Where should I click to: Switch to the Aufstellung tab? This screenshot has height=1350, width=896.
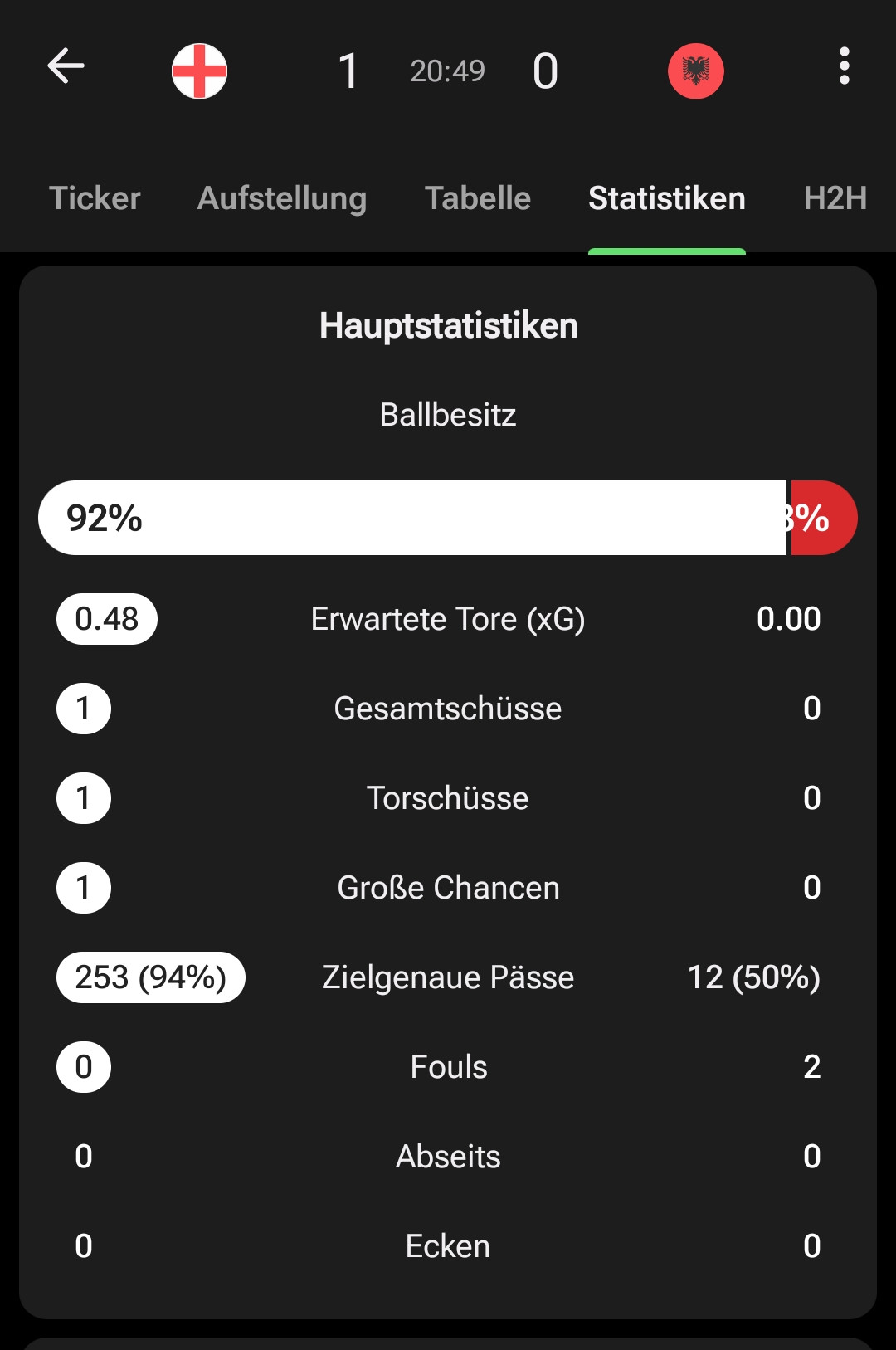(x=282, y=198)
